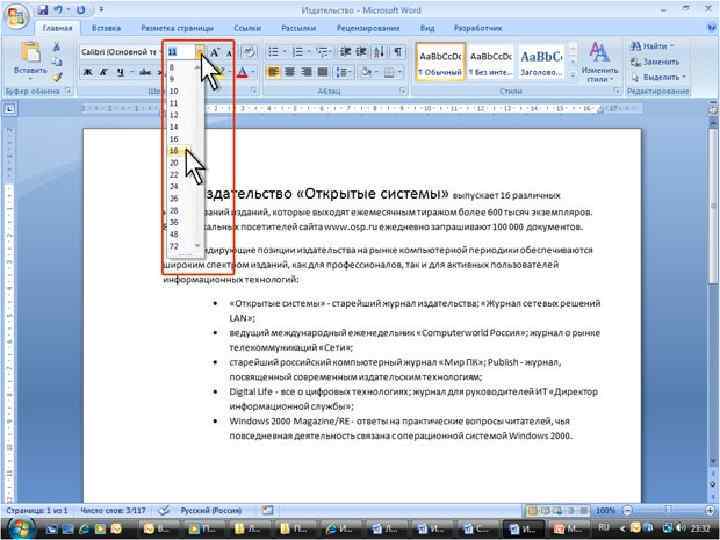Toggle bold (Ж) formatting

[88, 72]
